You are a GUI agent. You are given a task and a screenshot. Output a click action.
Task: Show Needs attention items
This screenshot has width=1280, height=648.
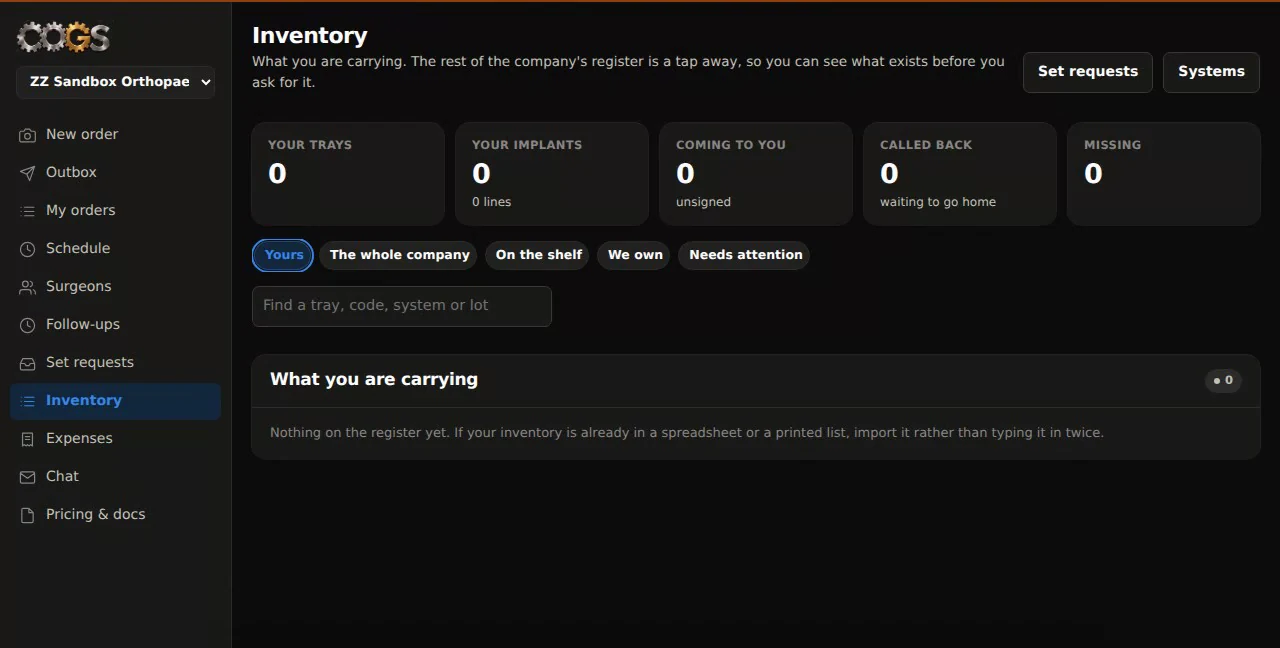(746, 255)
